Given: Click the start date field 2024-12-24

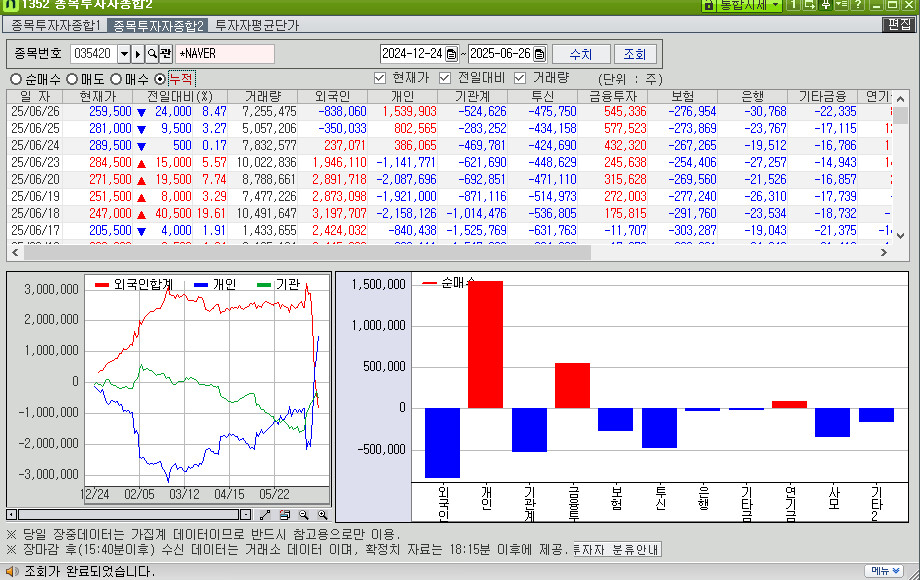Looking at the screenshot, I should (x=412, y=53).
